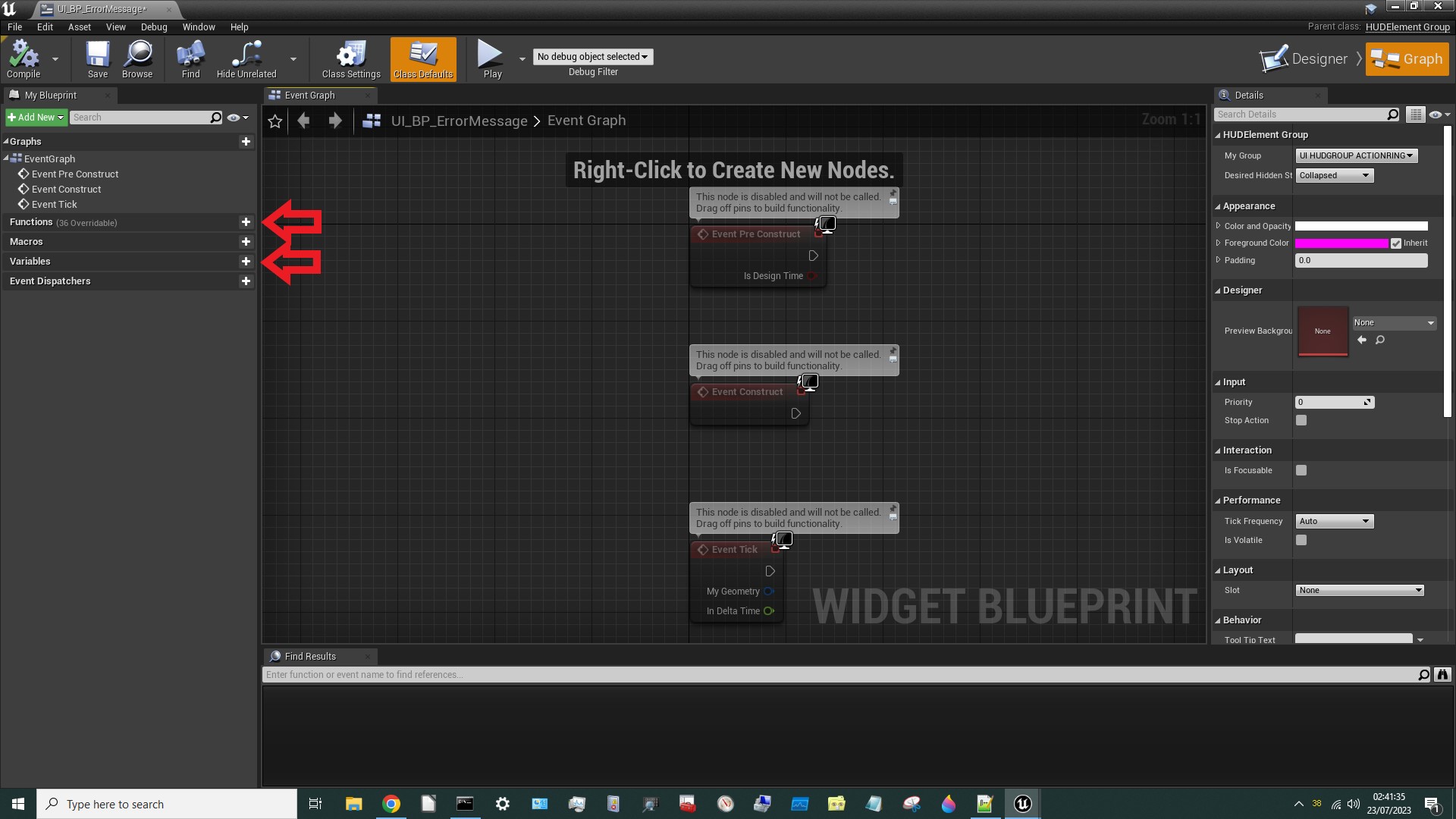Add a new macro with plus icon
Screen dimensions: 1456x819
tap(246, 242)
